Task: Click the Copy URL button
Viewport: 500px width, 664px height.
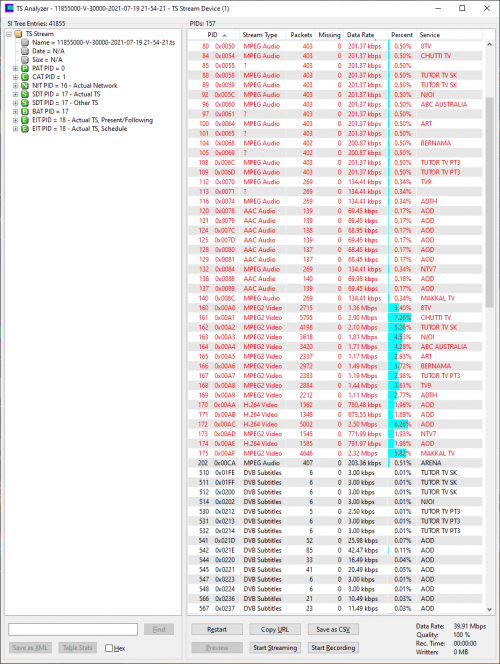Action: coord(275,629)
